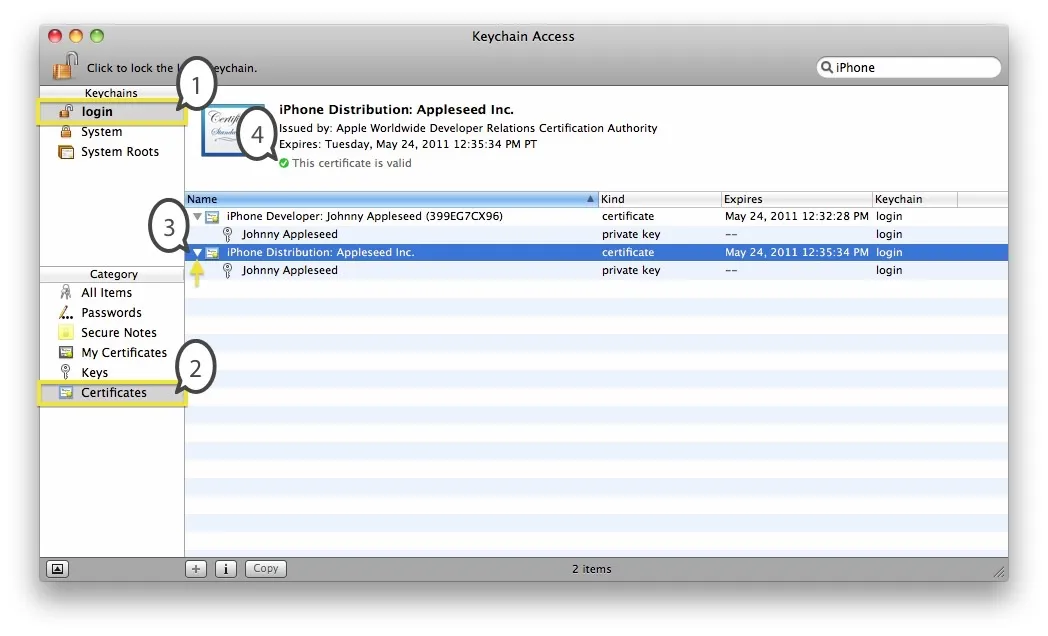Toggle the keychains sidebar view button
This screenshot has width=1048, height=636.
[57, 569]
